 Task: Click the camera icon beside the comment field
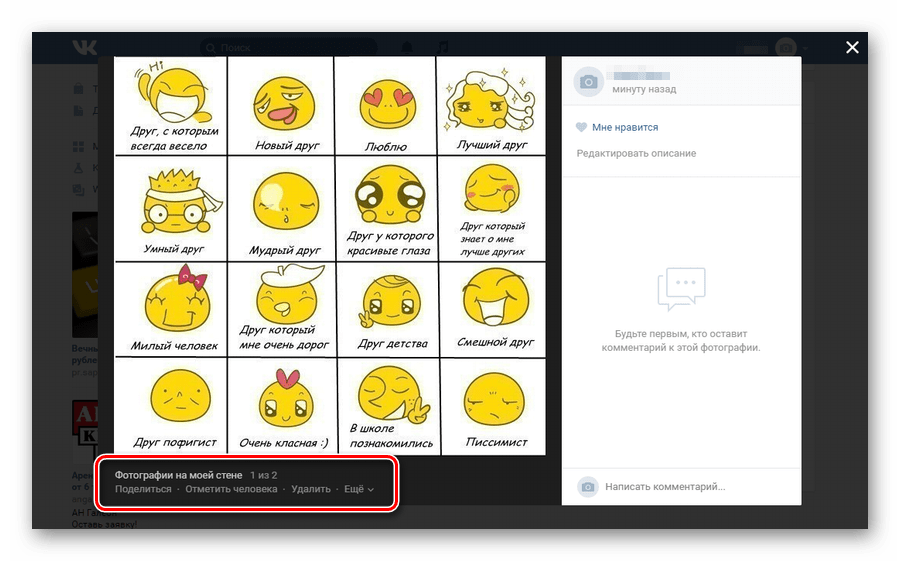coord(589,486)
